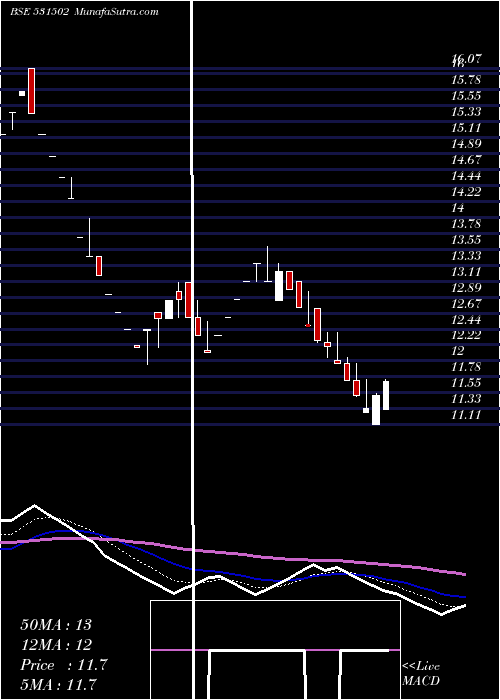Click the 14.44 price axis label
Viewport: 500px width, 700px height.
pos(466,176)
